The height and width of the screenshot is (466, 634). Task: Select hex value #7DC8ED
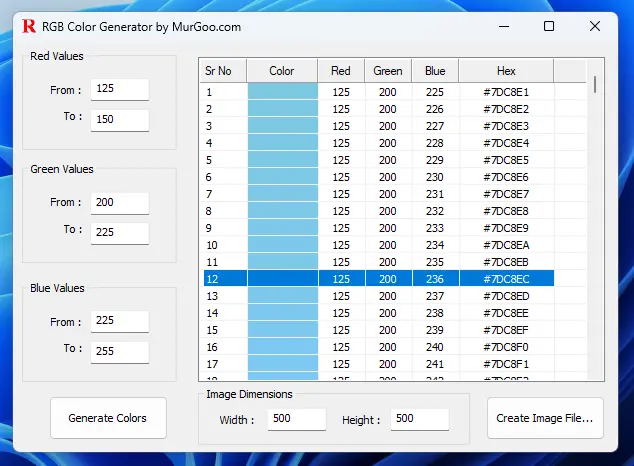(x=506, y=296)
